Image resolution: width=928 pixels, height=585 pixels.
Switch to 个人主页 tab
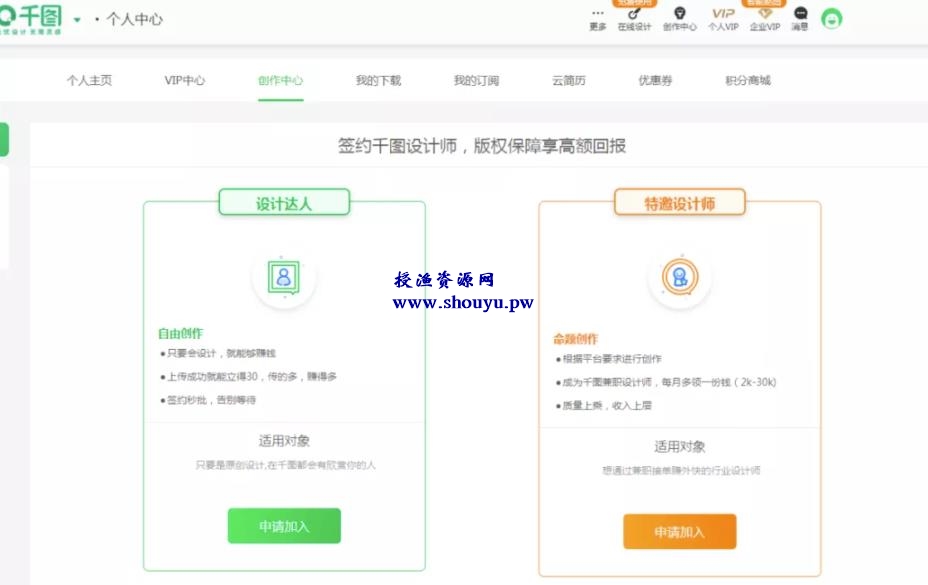coord(89,81)
